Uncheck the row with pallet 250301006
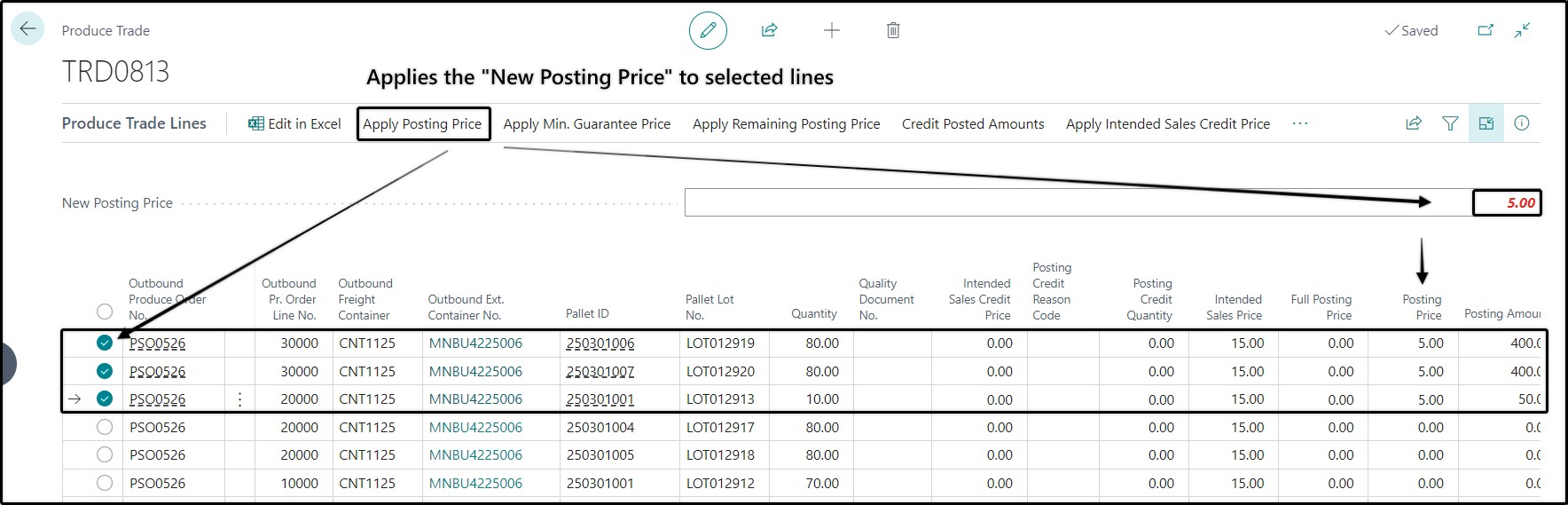 (105, 343)
